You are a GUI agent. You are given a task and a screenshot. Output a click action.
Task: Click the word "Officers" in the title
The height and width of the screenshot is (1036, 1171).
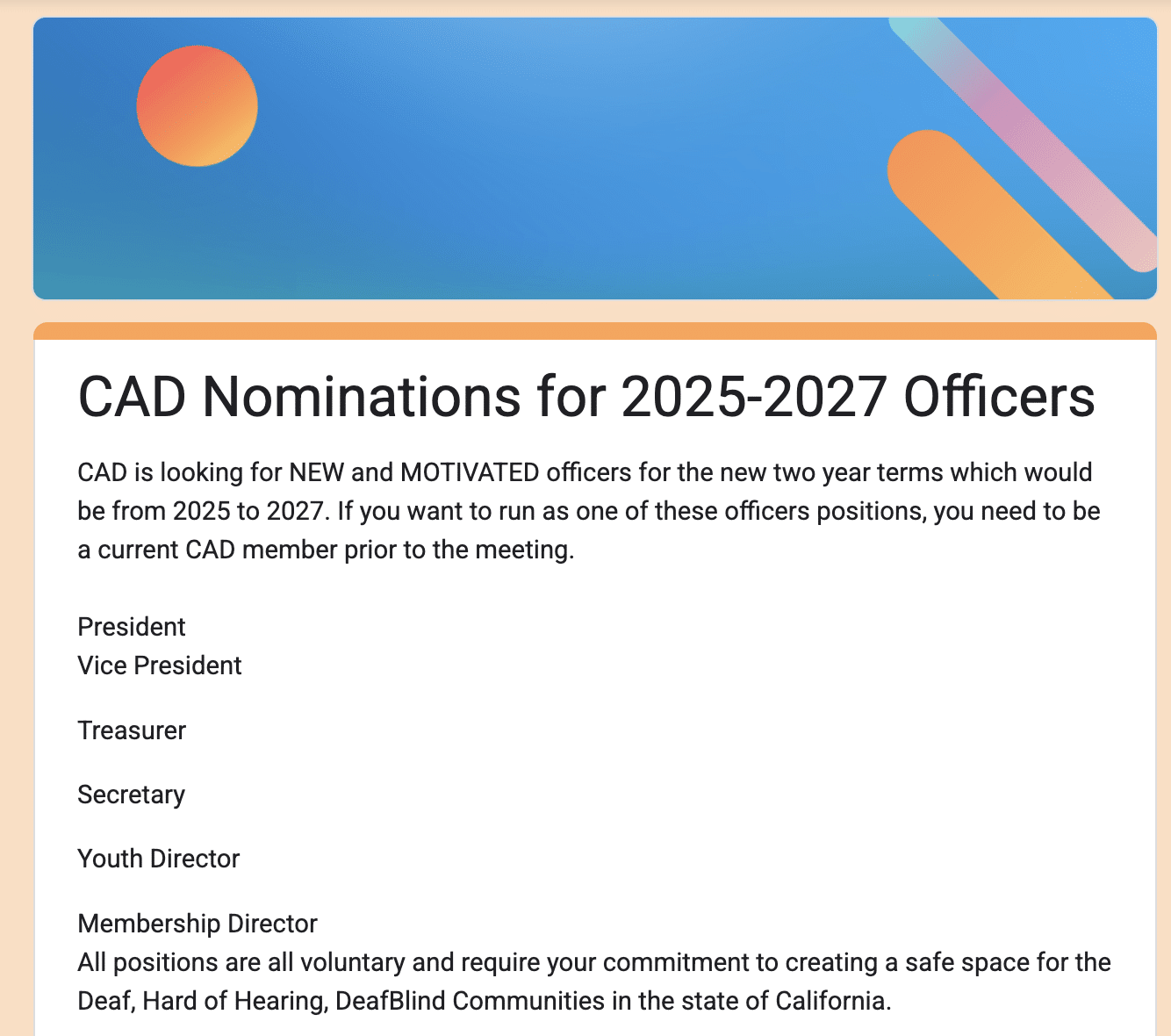pyautogui.click(x=999, y=397)
